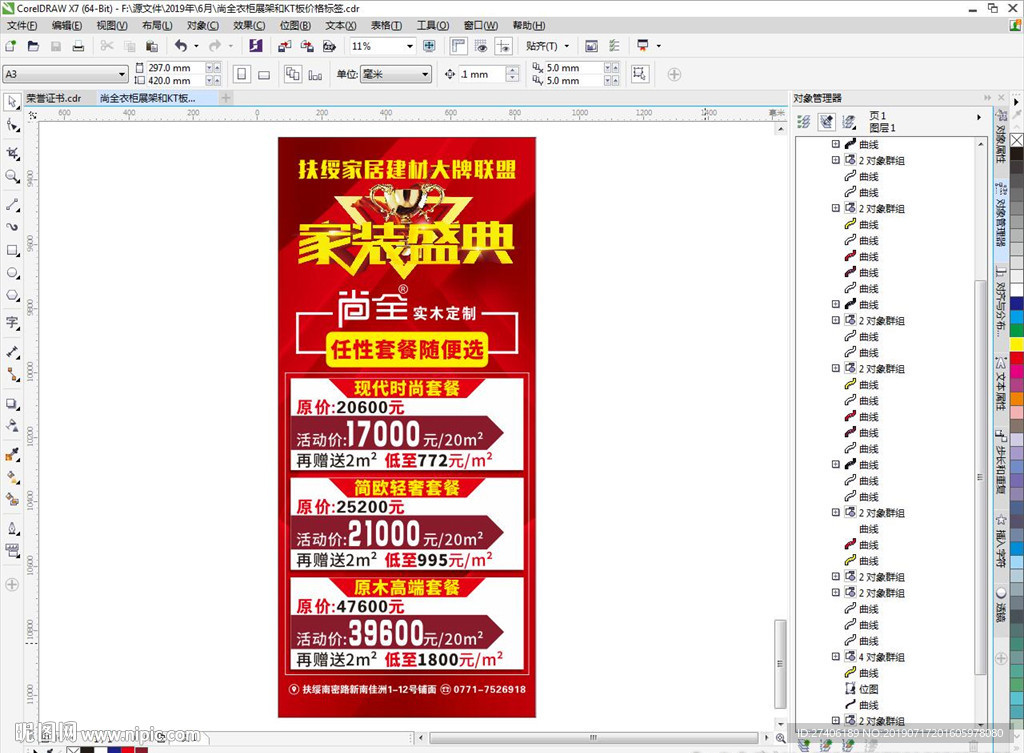Select the Crop tool
1024x753 pixels.
coord(12,153)
